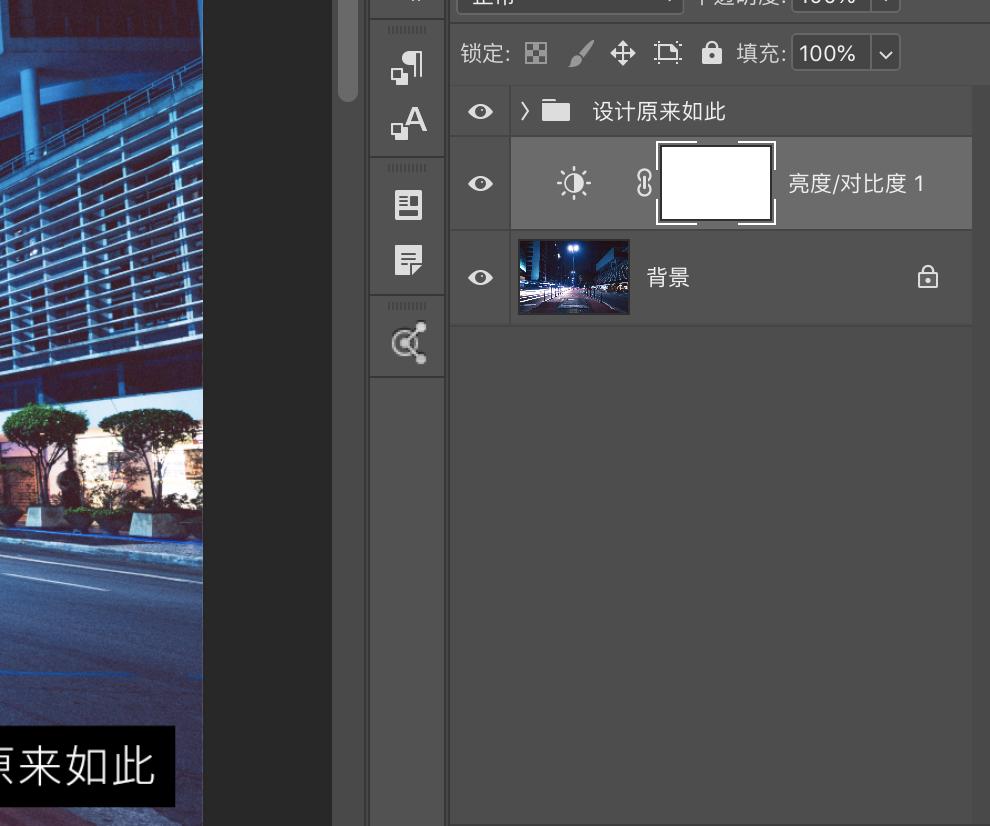Hide the 亮度/对比度 1 adjustment layer
The image size is (990, 826).
pyautogui.click(x=480, y=183)
